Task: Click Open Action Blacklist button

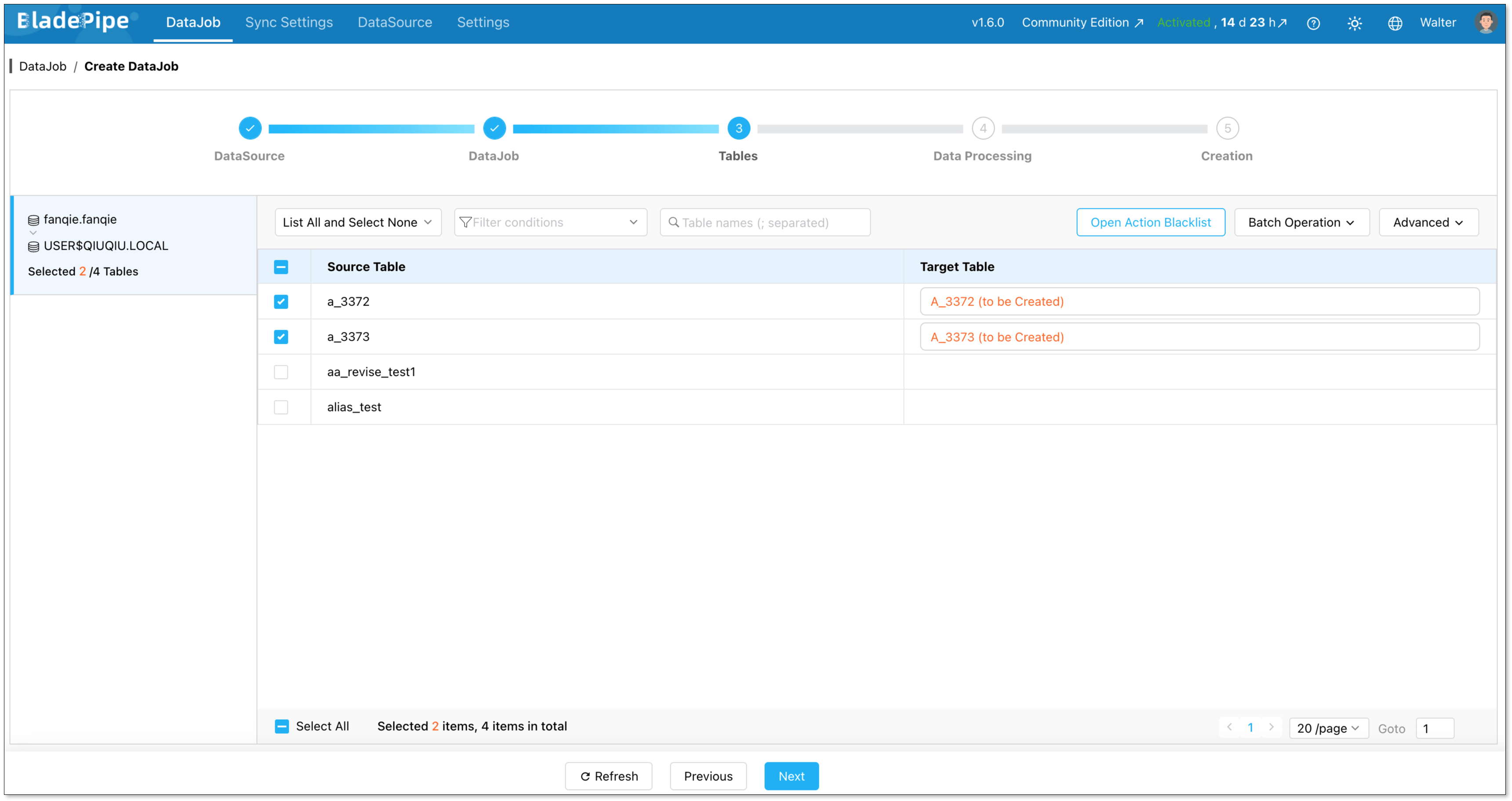Action: click(x=1150, y=222)
